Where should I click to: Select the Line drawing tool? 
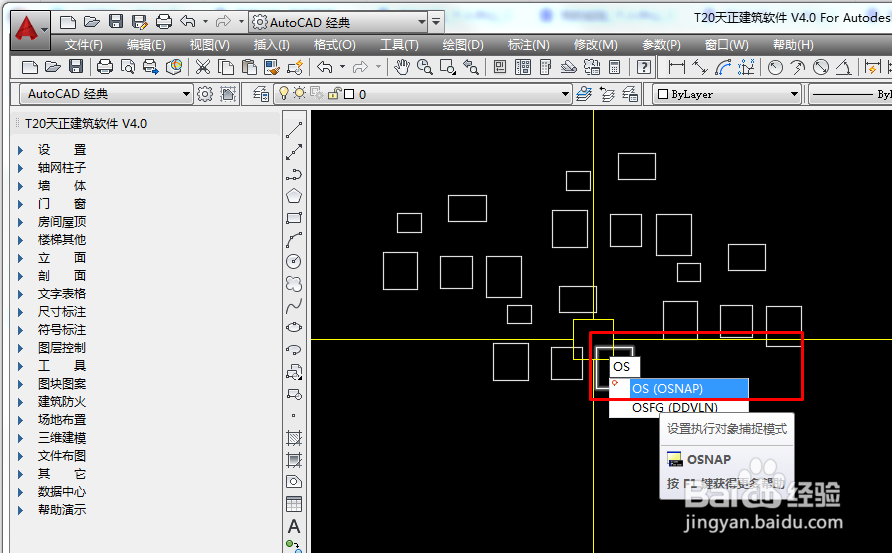(x=294, y=130)
